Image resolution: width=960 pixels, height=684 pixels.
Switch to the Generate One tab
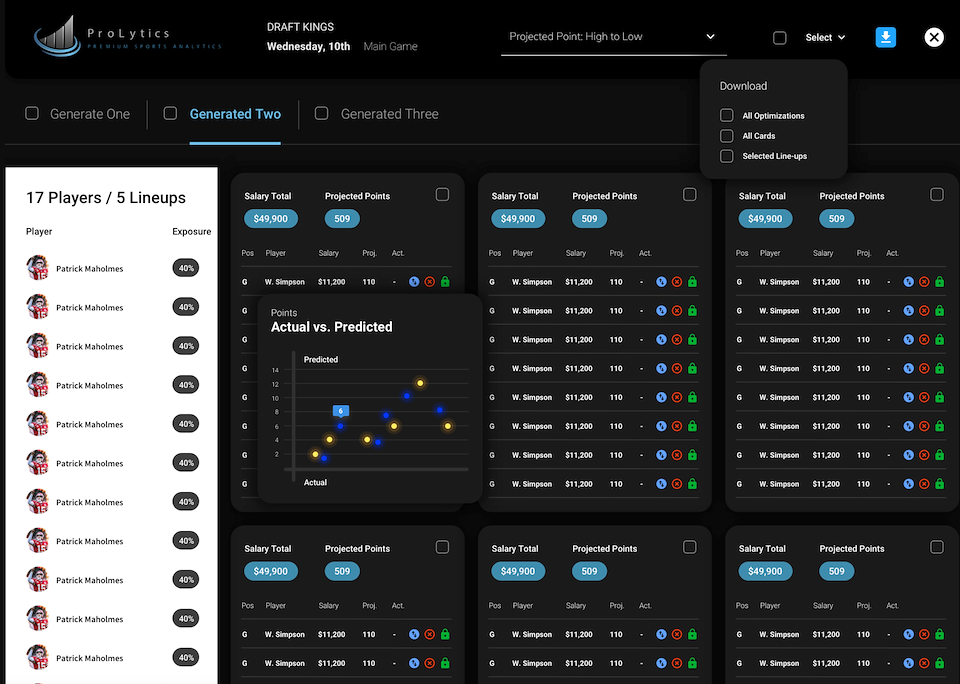(x=89, y=114)
